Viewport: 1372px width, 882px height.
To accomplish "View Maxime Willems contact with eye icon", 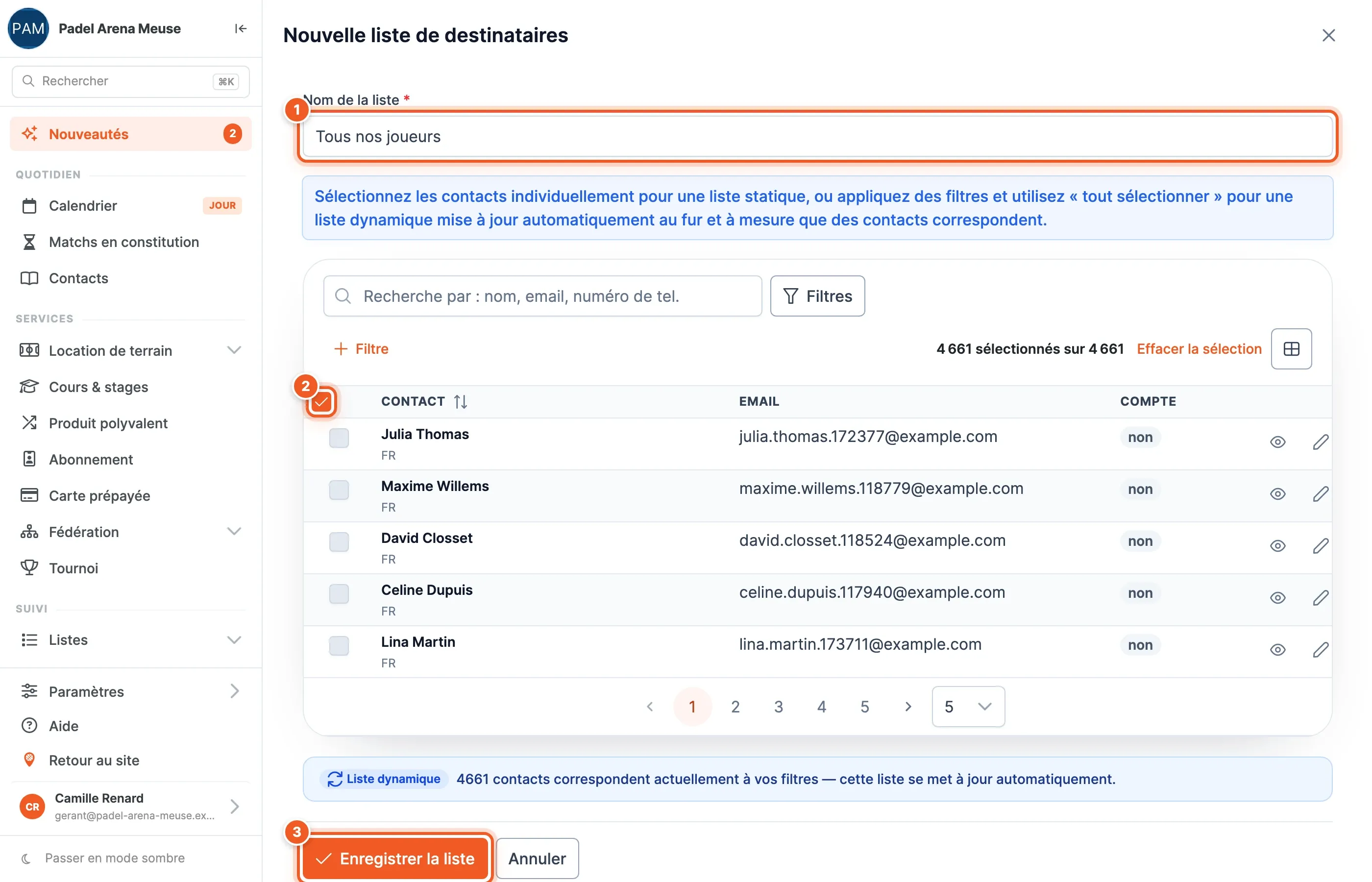I will 1277,494.
